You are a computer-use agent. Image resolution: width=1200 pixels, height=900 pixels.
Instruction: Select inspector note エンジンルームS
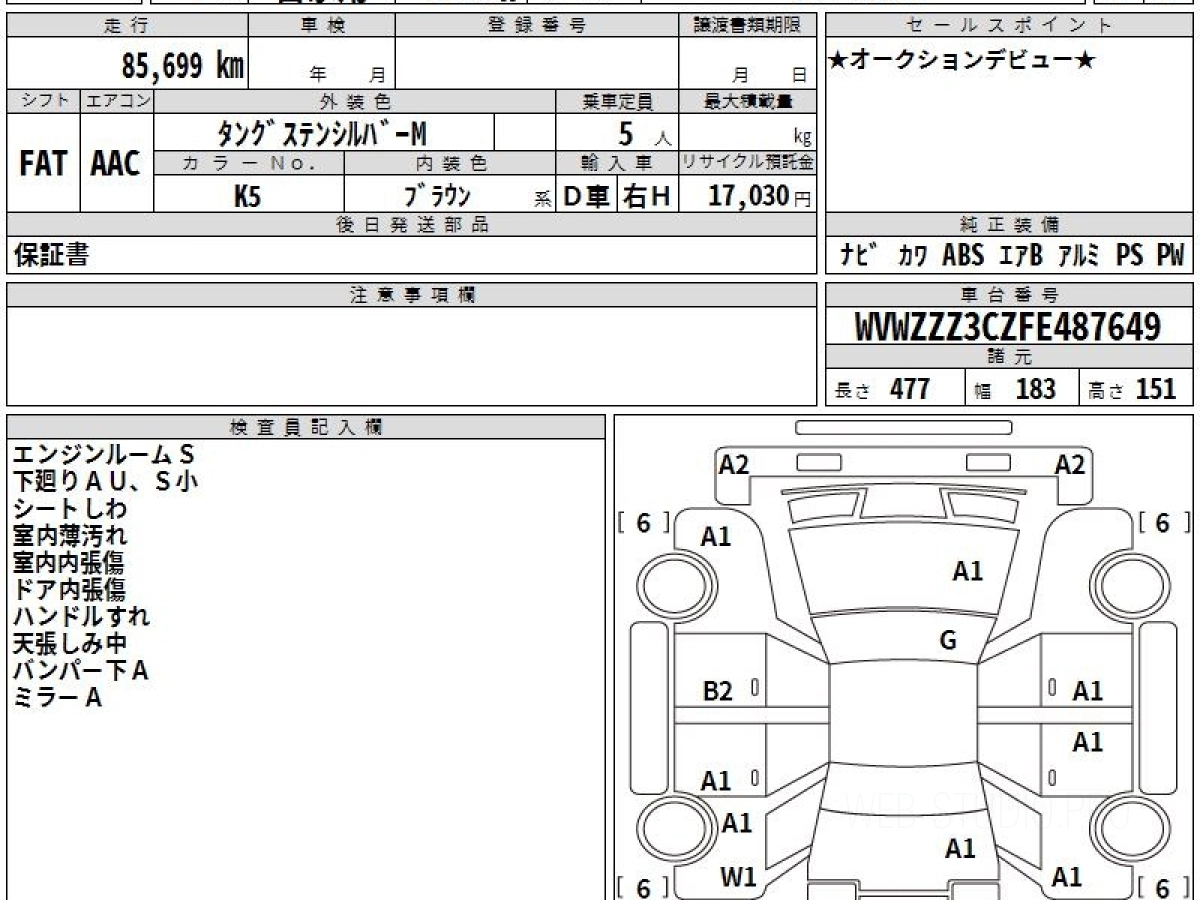click(x=103, y=455)
